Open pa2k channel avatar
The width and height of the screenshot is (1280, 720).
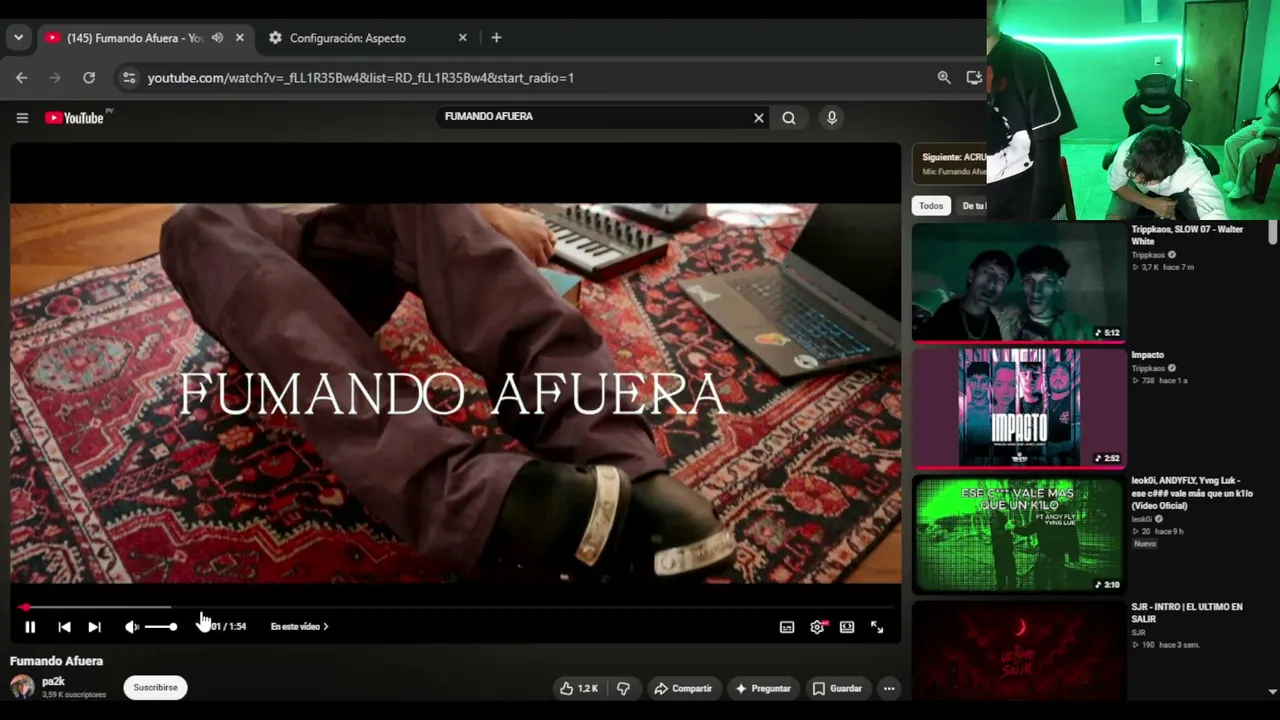[22, 687]
